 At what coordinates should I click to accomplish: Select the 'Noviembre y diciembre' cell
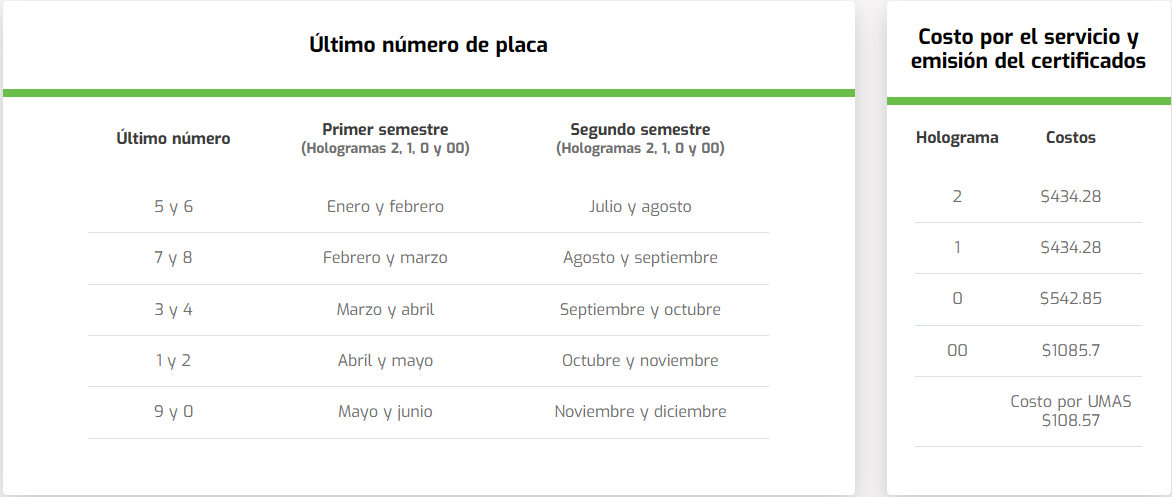[x=640, y=412]
